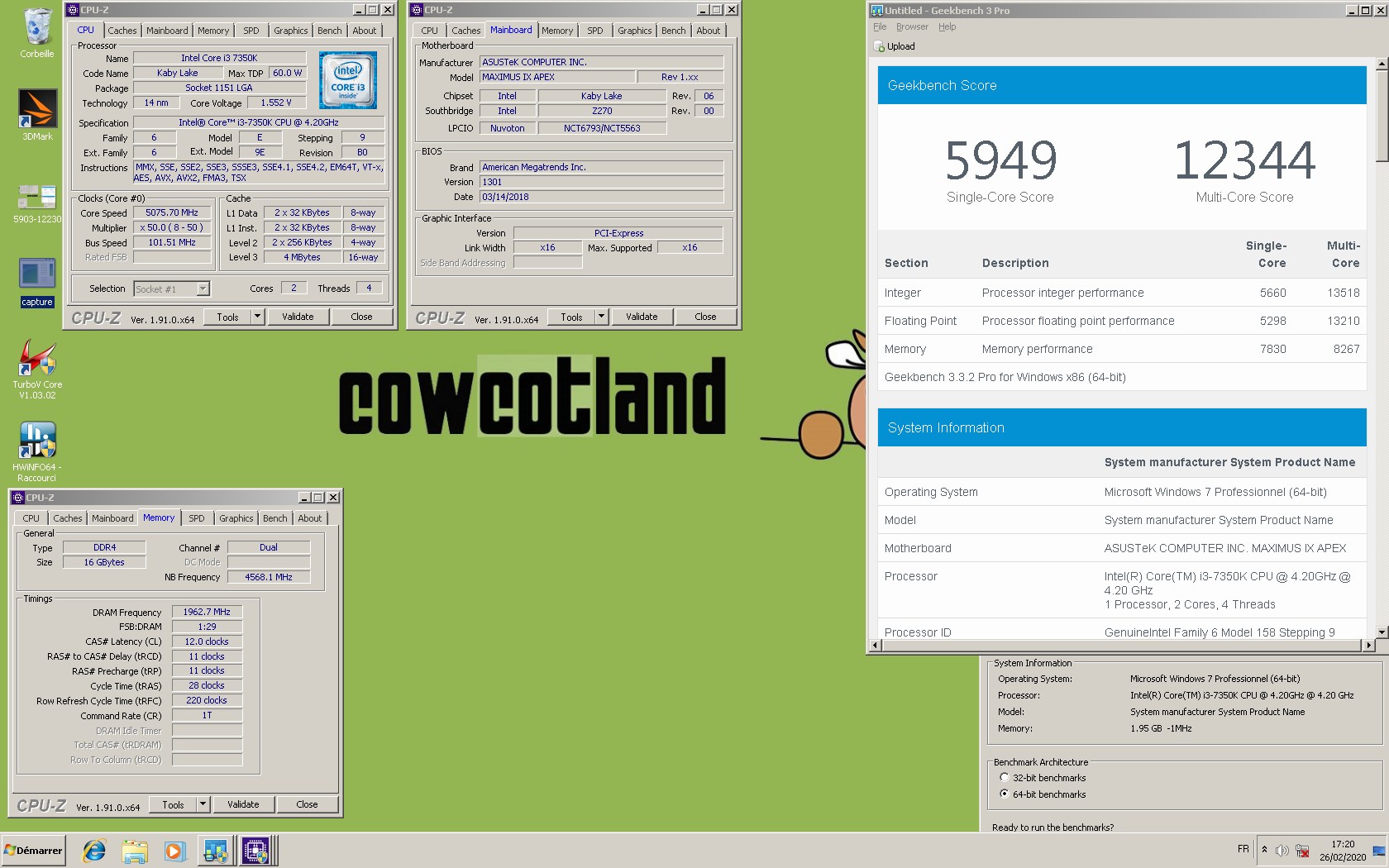
Task: Open the File menu in Geekbench
Action: coord(880,26)
